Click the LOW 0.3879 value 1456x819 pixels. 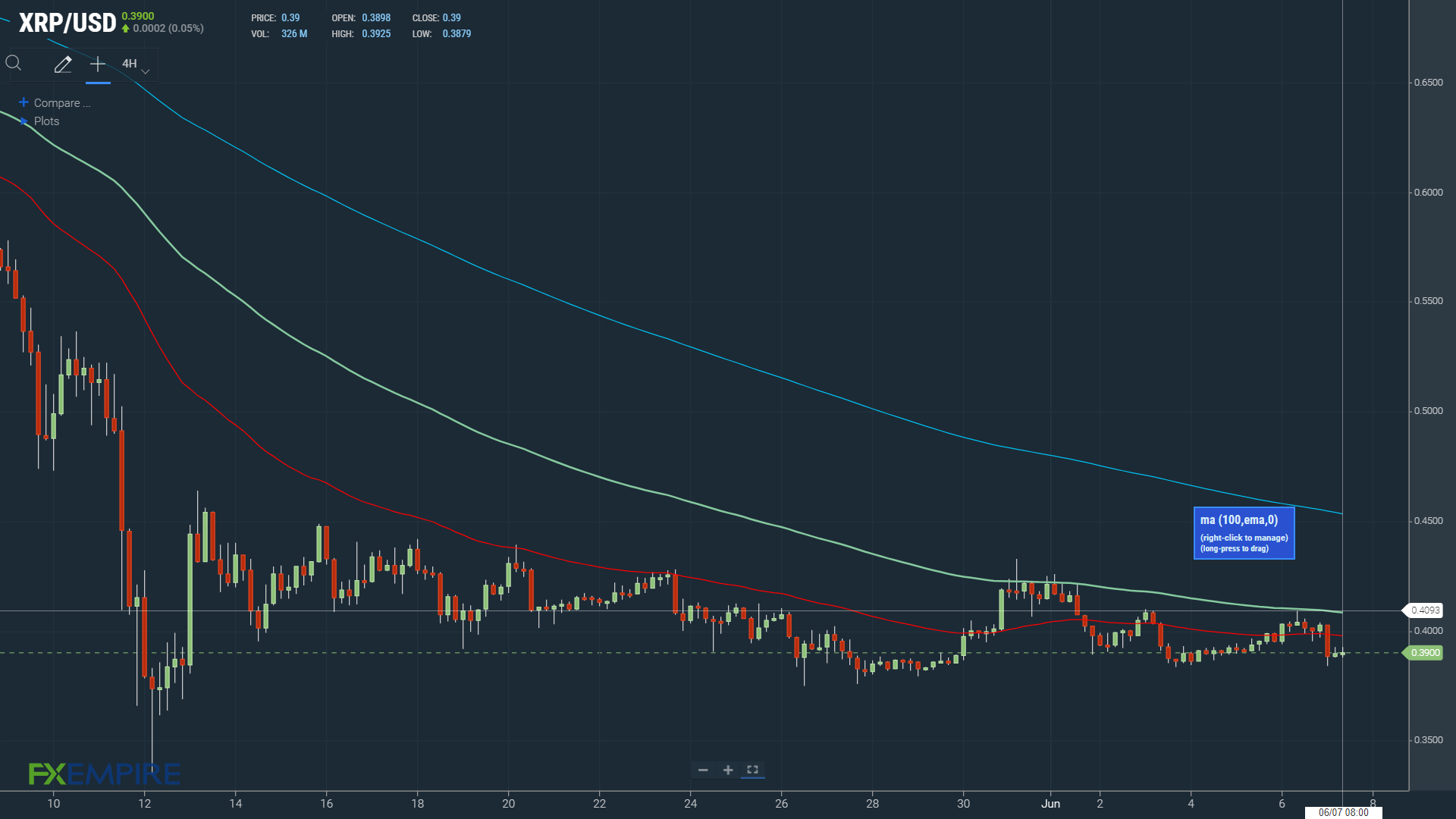pyautogui.click(x=457, y=34)
